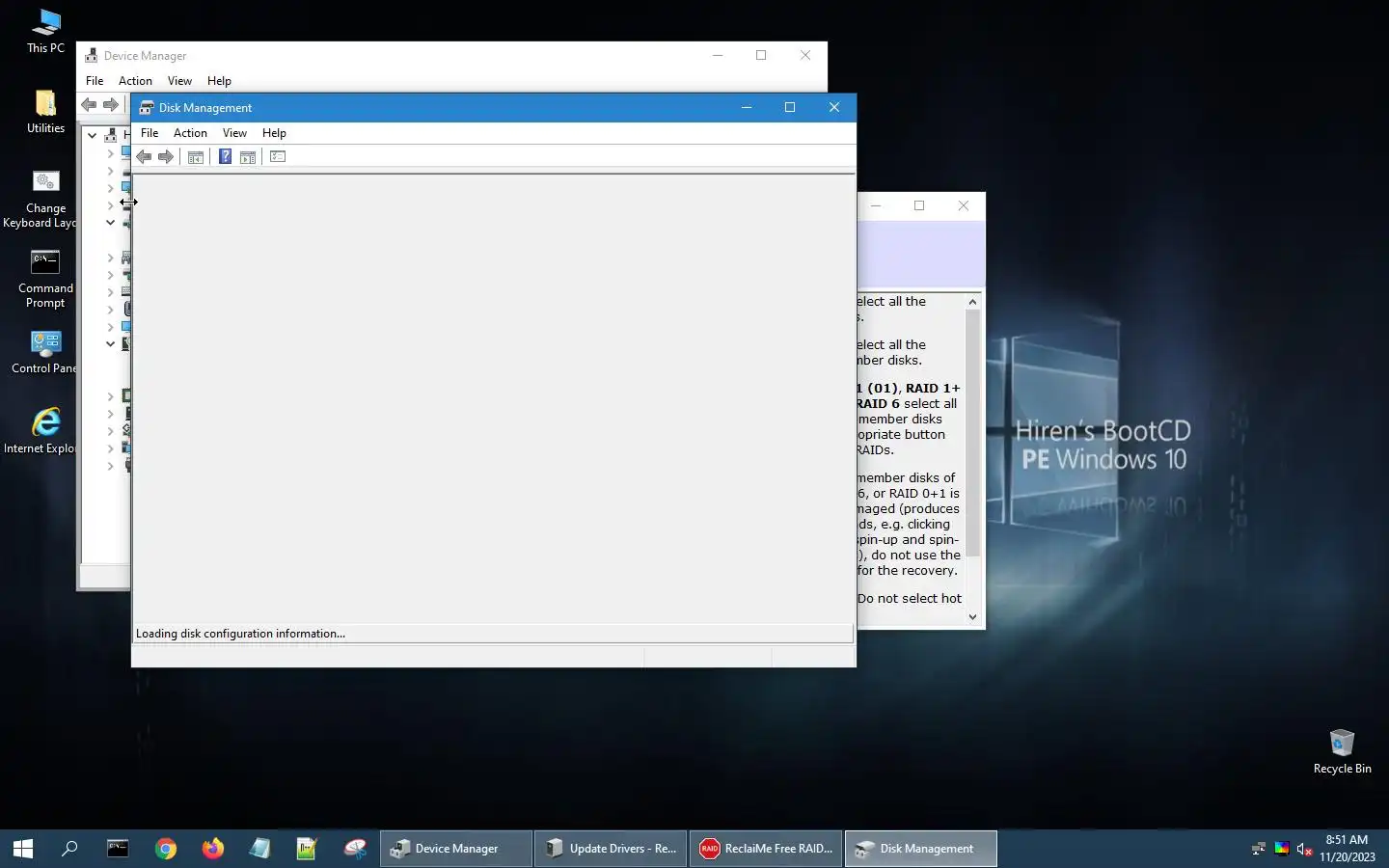Select the Control Panel desktop icon
Viewport: 1389px width, 868px height.
point(45,352)
